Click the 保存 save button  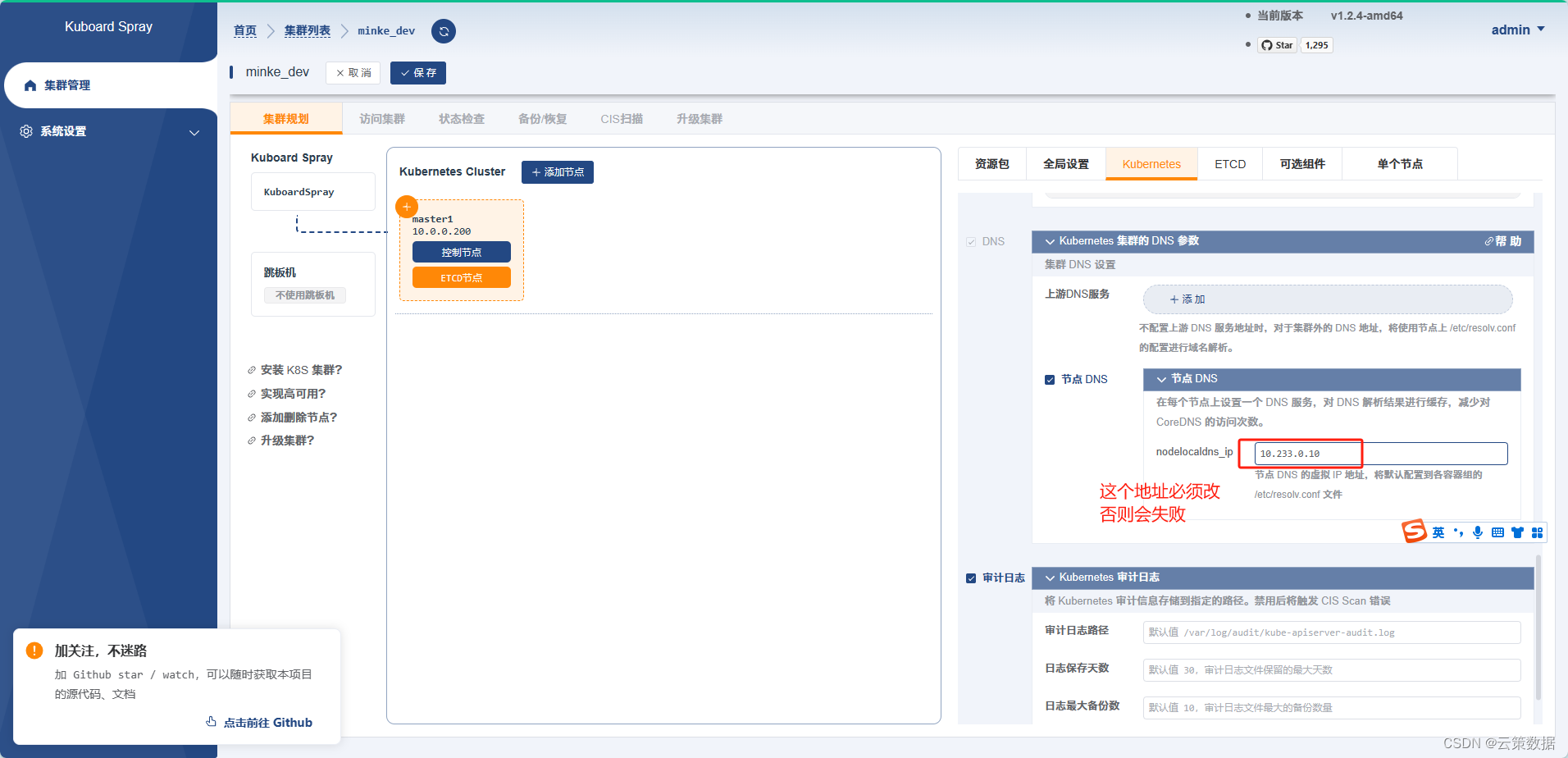pyautogui.click(x=418, y=73)
